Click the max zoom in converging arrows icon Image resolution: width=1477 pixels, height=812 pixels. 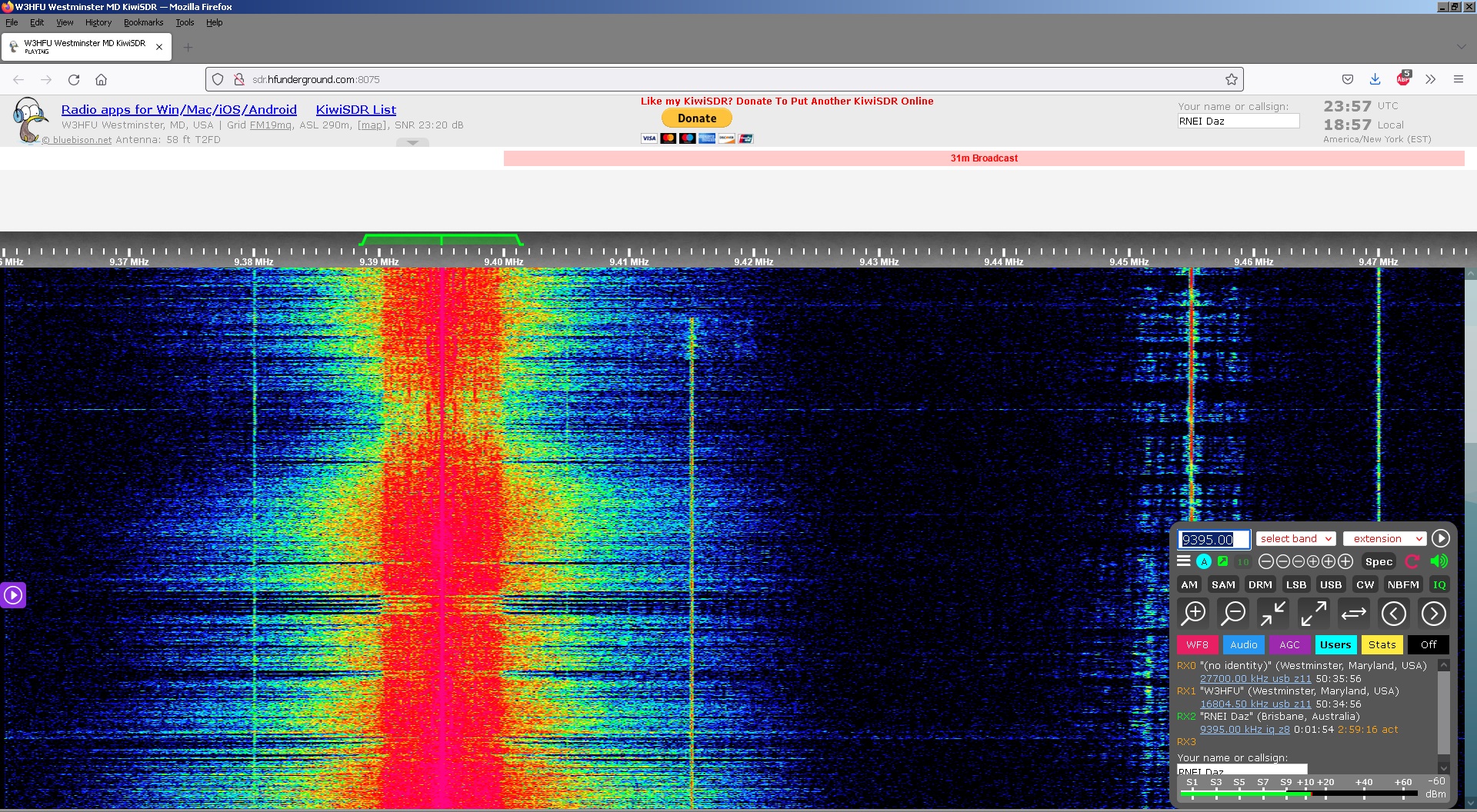(x=1273, y=614)
